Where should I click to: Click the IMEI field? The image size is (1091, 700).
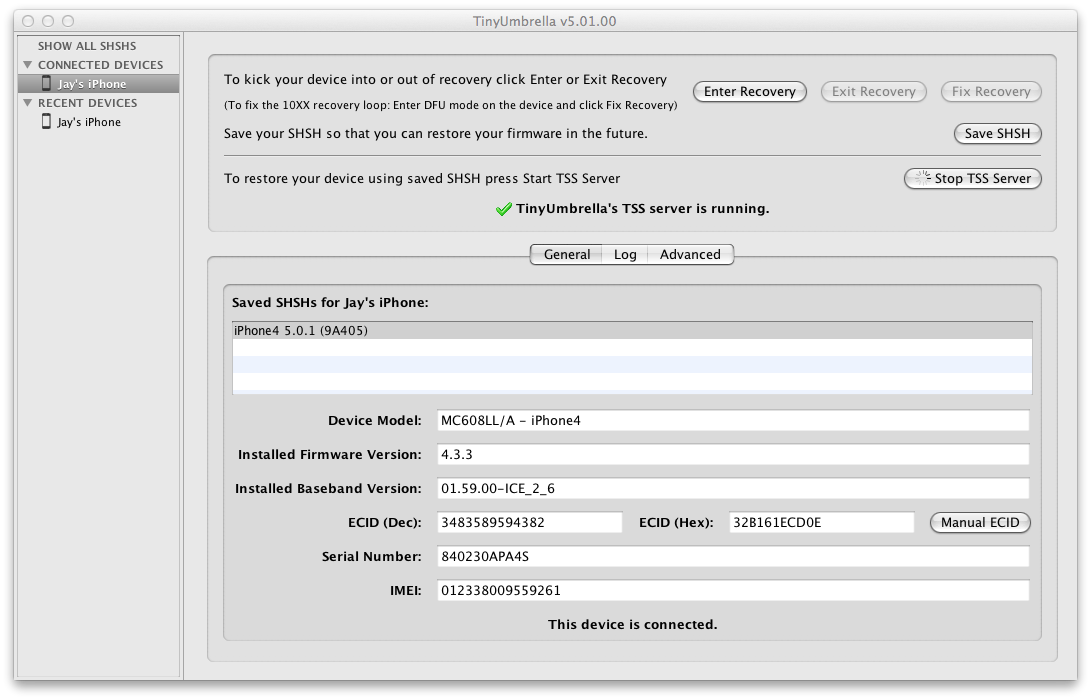coord(733,591)
